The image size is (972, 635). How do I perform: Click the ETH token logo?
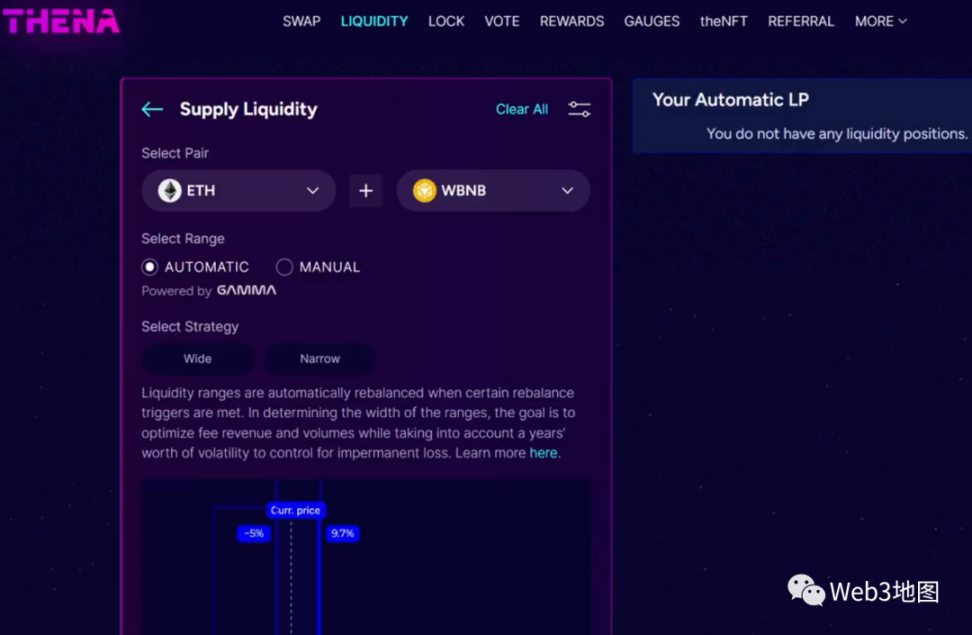coord(170,190)
